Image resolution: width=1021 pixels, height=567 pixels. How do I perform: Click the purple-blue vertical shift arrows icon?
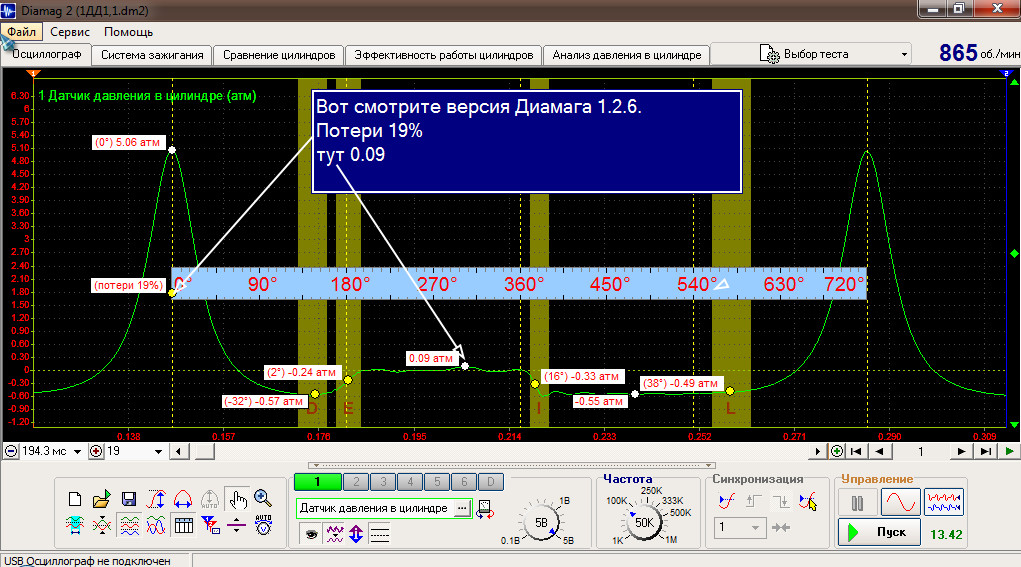click(356, 534)
